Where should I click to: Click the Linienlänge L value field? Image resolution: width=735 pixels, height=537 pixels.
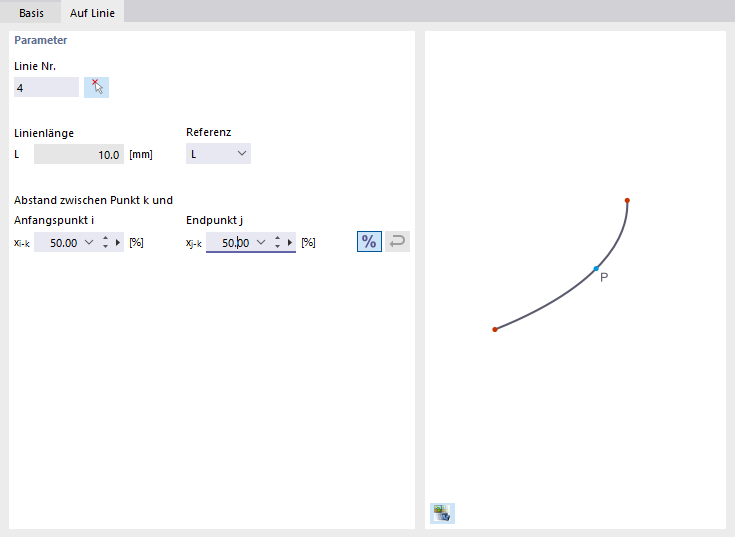click(x=79, y=154)
